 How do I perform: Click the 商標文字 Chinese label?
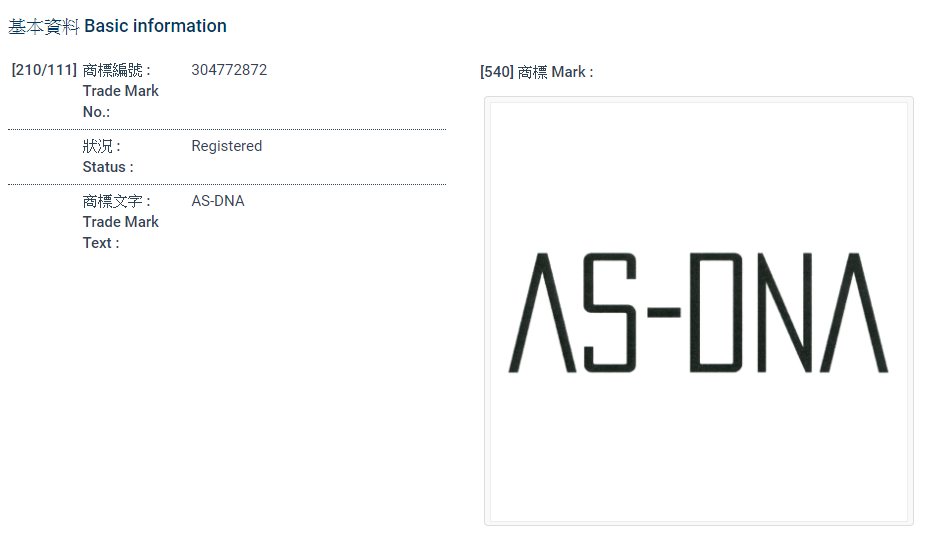point(116,201)
